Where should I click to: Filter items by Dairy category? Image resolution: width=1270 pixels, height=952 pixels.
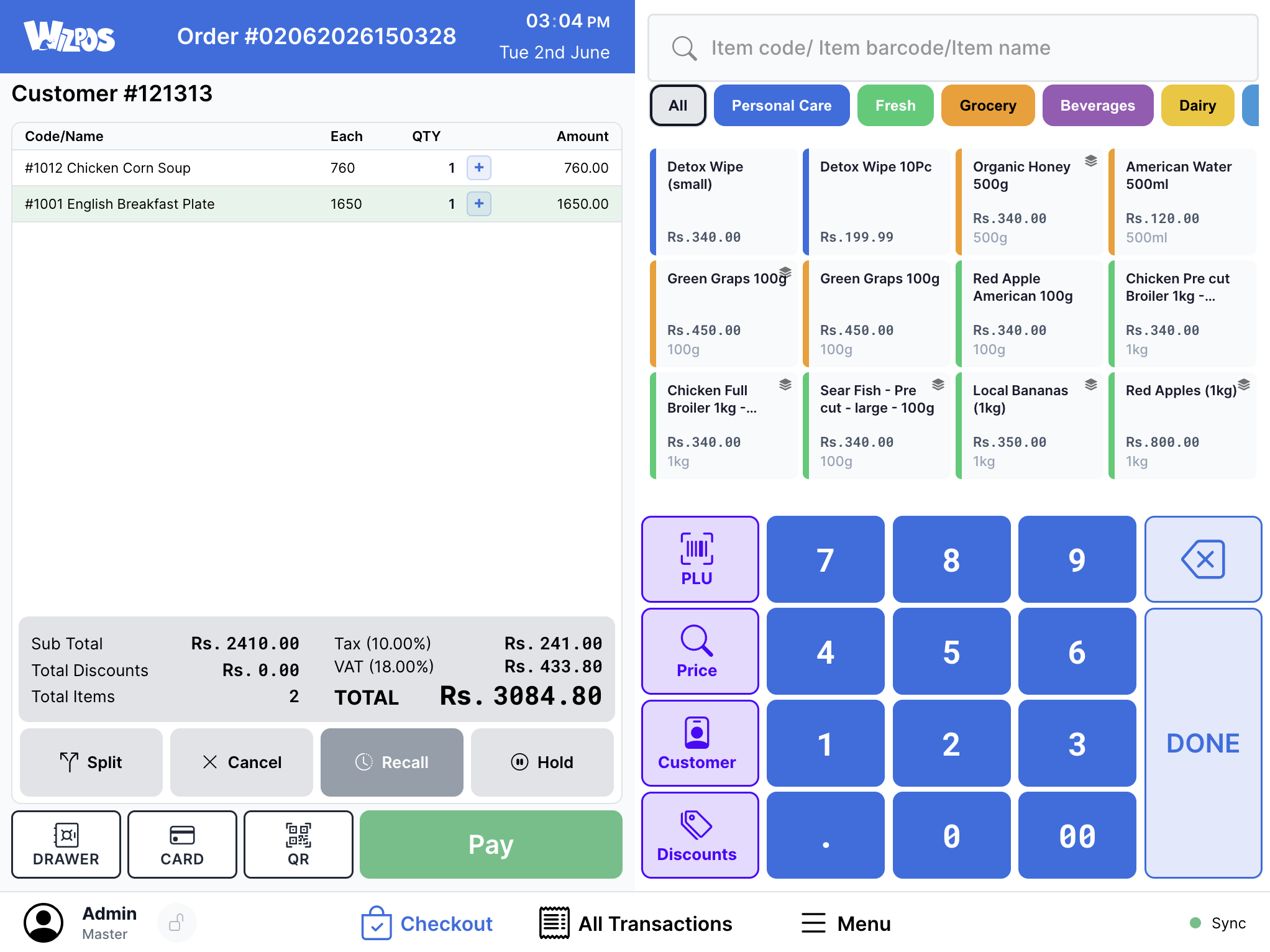coord(1197,106)
